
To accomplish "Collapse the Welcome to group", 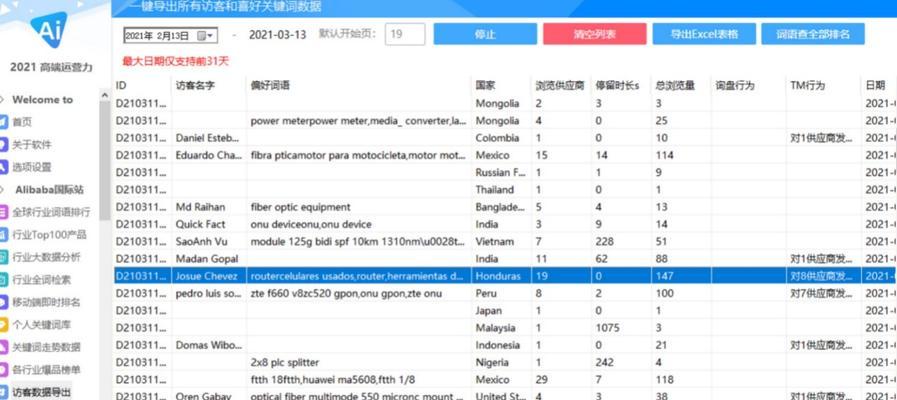I will (x=2, y=100).
